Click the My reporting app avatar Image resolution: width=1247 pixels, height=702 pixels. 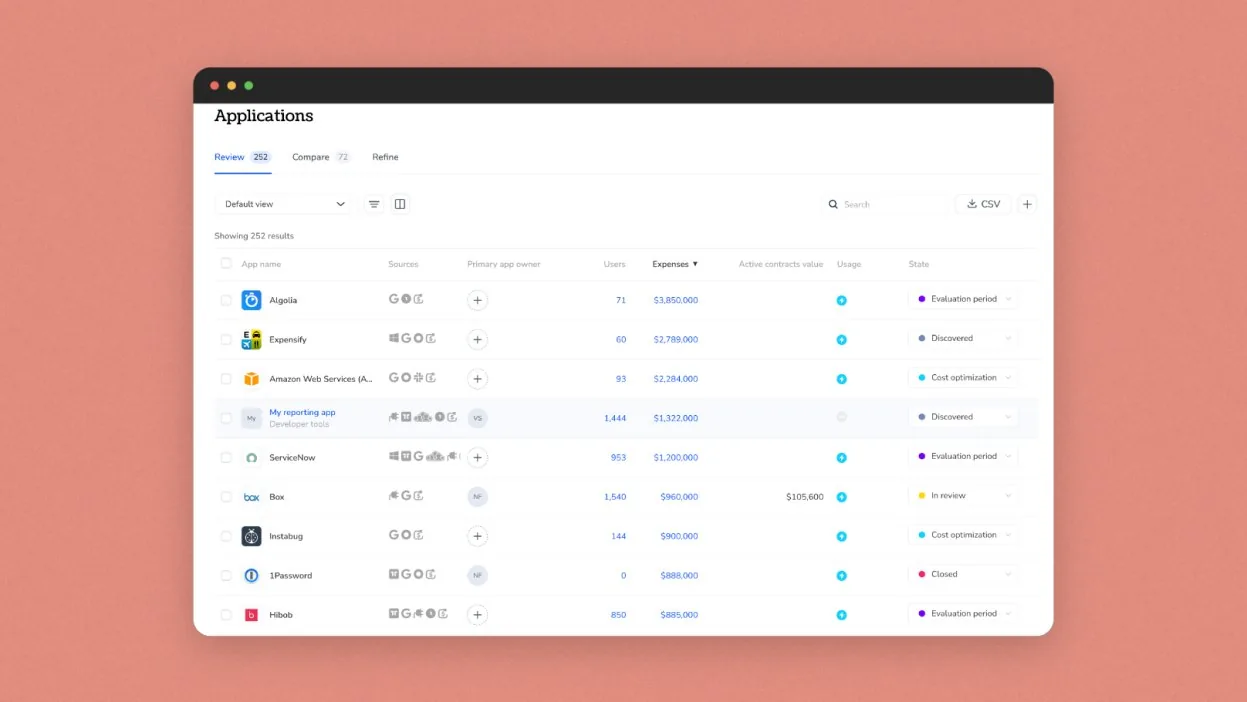point(251,418)
